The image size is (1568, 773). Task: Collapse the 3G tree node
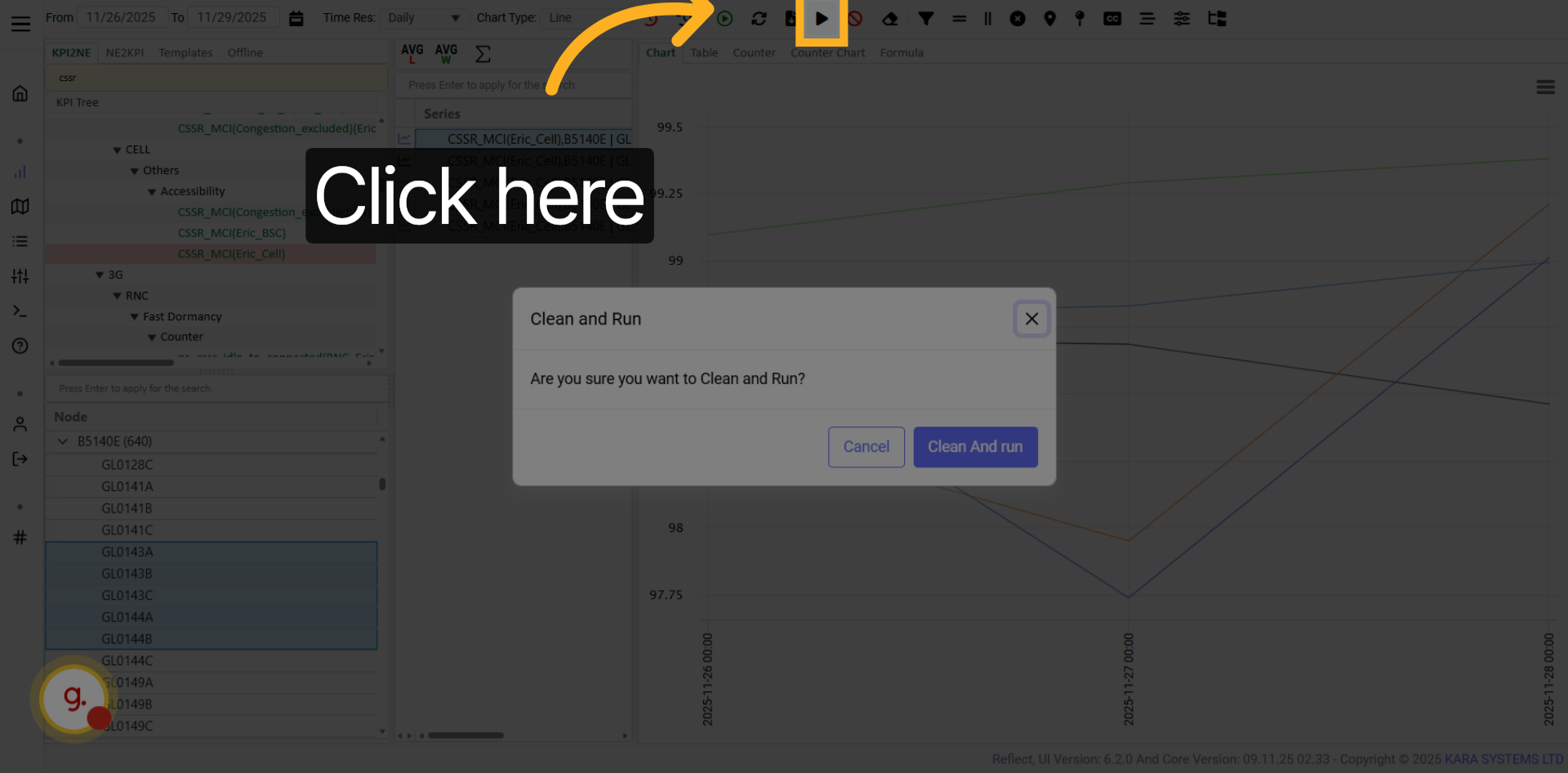click(x=100, y=275)
